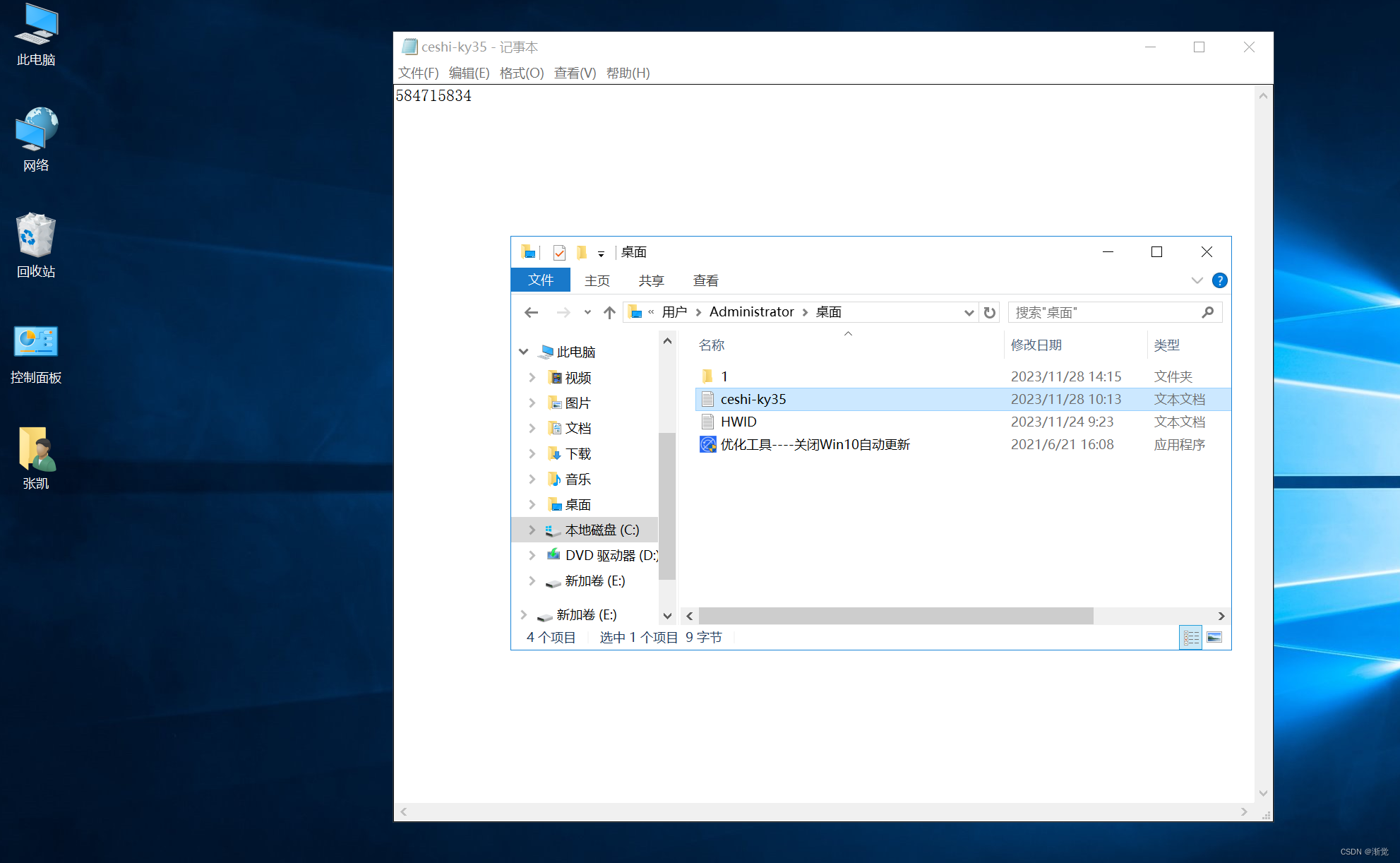Click Administrator in the breadcrumb path
This screenshot has width=1400, height=863.
click(x=751, y=312)
